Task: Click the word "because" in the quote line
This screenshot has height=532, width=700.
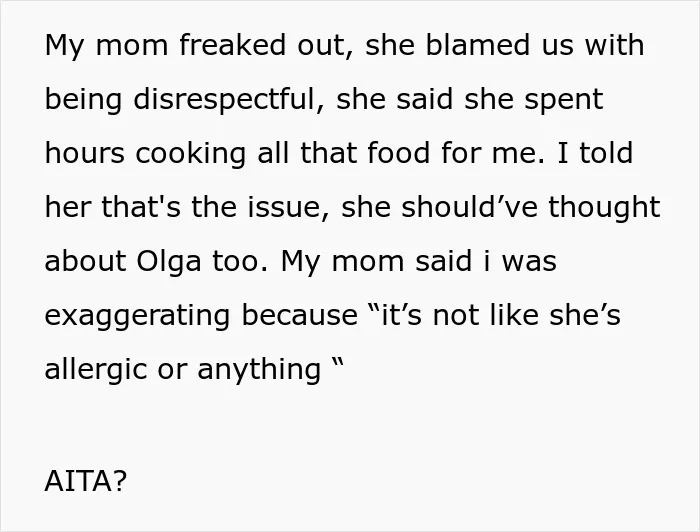Action: point(300,316)
